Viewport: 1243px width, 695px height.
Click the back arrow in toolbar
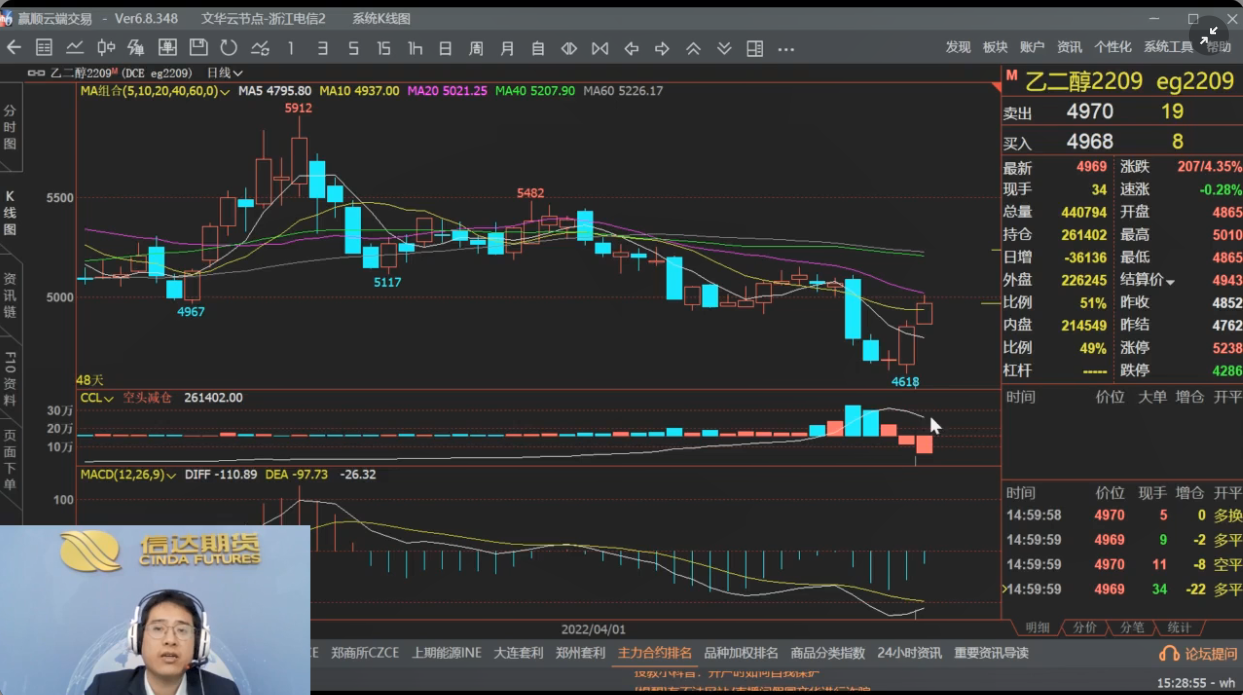[x=14, y=48]
